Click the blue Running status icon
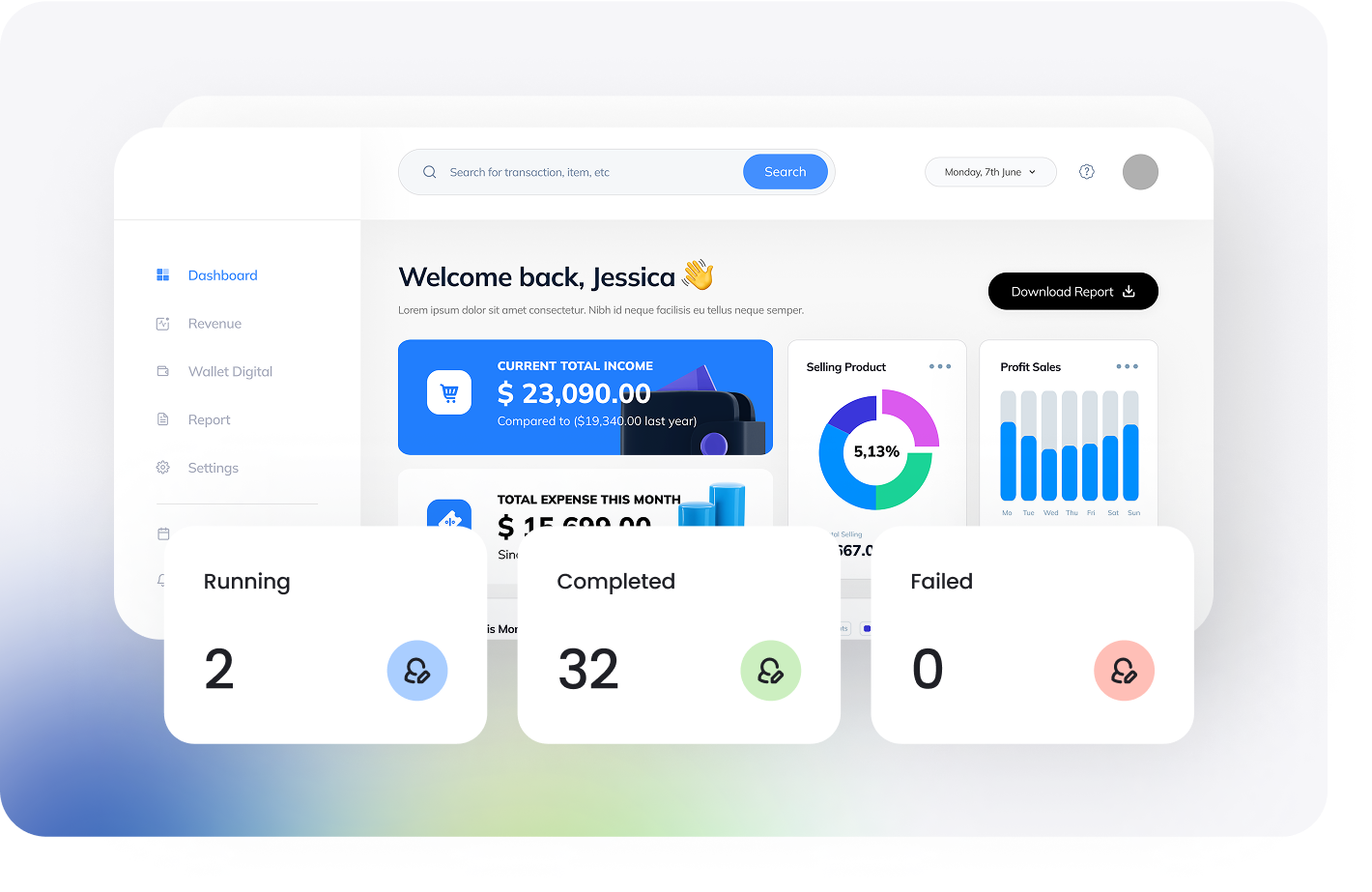This screenshot has width=1372, height=892. tap(417, 671)
